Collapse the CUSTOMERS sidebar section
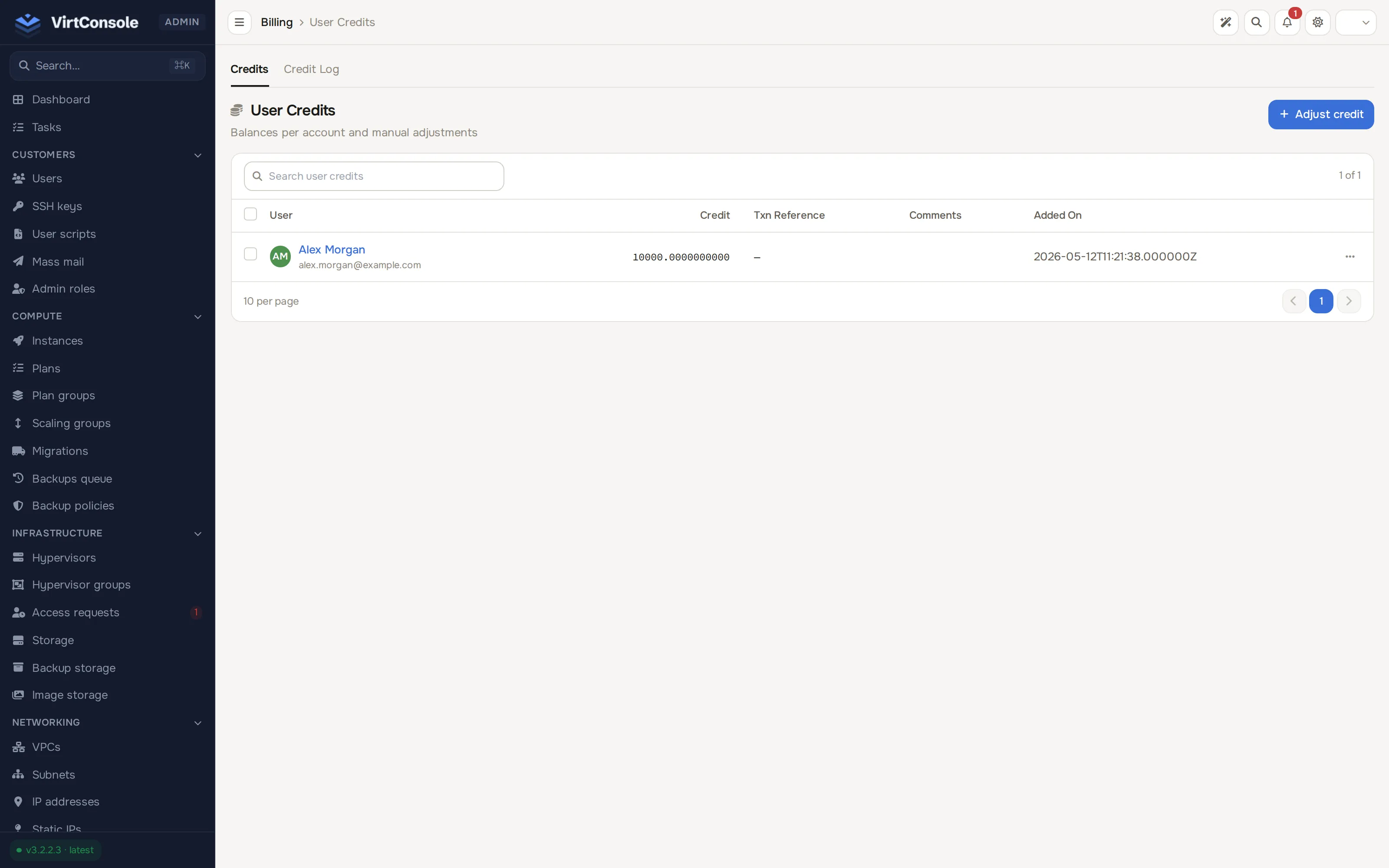The image size is (1389, 868). coord(107,155)
